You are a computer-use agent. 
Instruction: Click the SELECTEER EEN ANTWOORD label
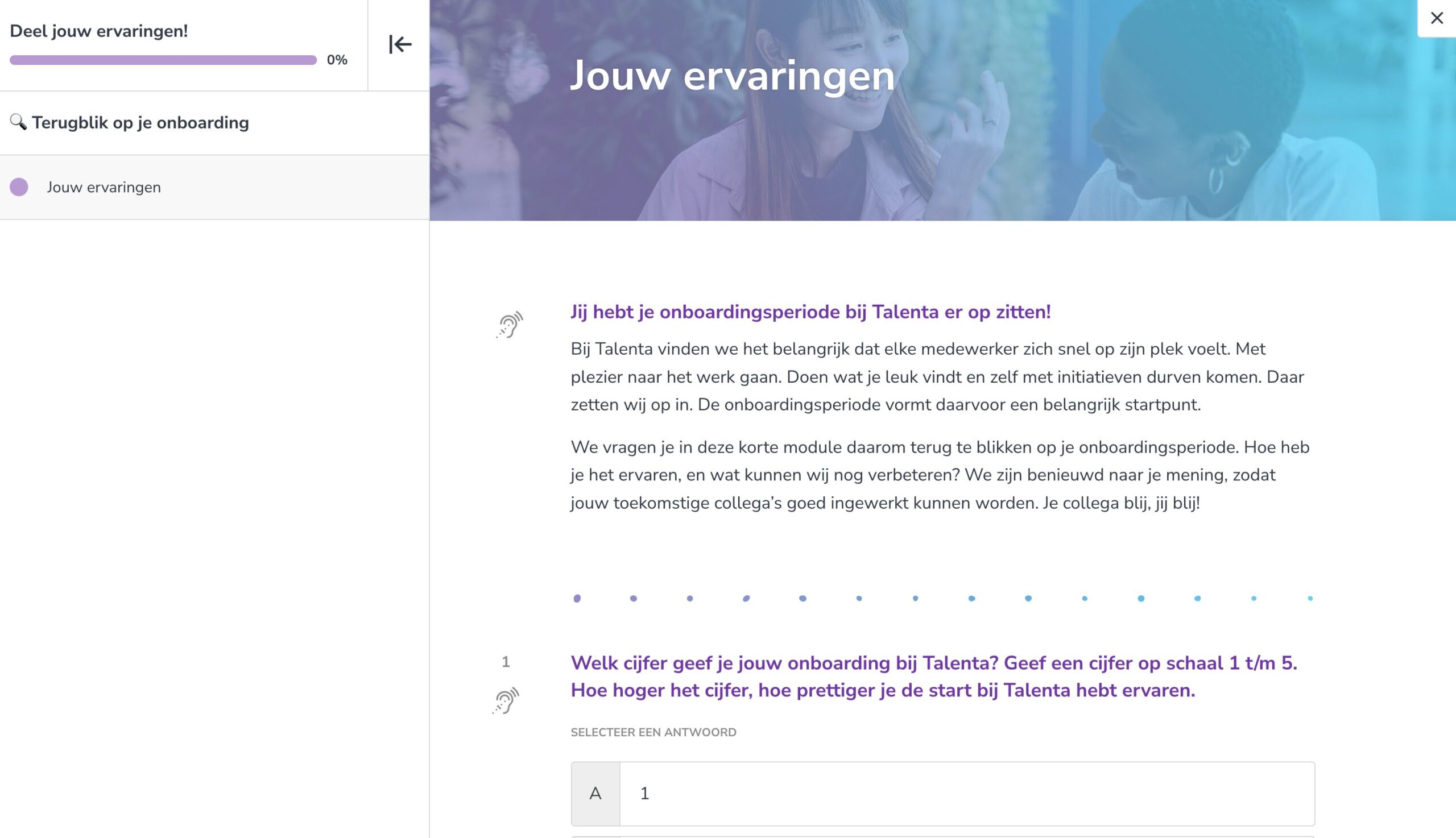tap(653, 732)
